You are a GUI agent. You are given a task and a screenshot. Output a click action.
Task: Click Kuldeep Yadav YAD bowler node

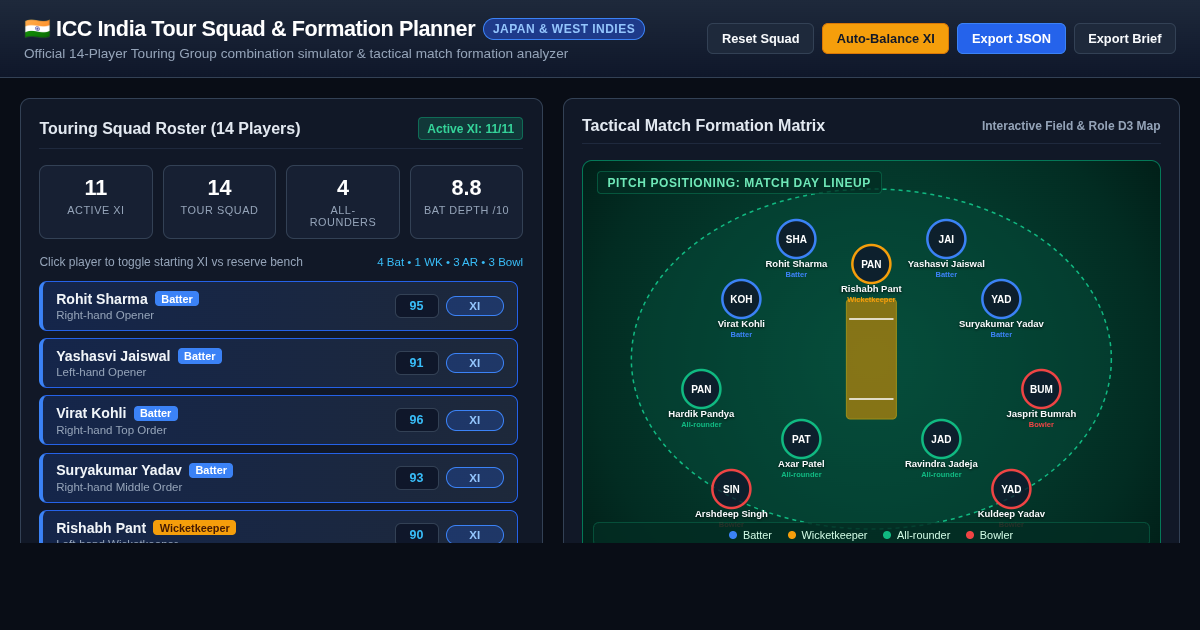coord(1011,489)
